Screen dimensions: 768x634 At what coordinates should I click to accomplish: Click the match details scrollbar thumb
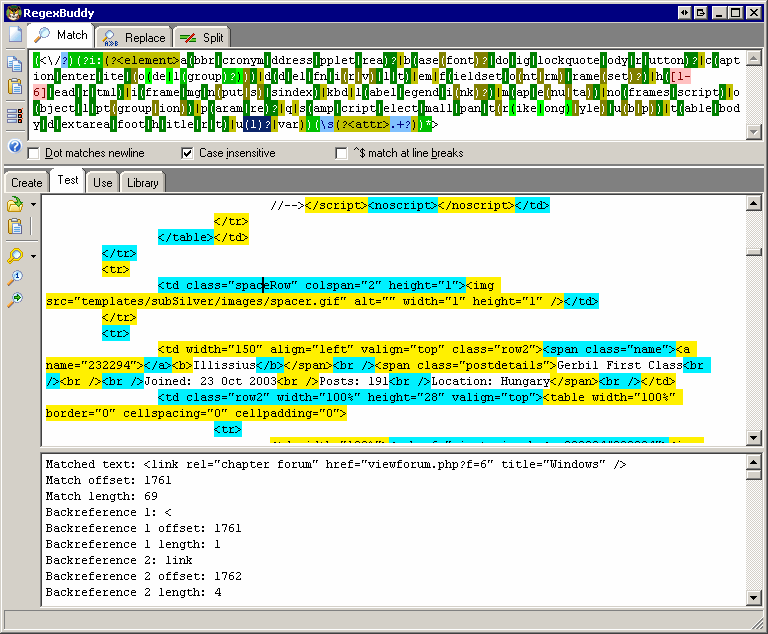coord(754,474)
